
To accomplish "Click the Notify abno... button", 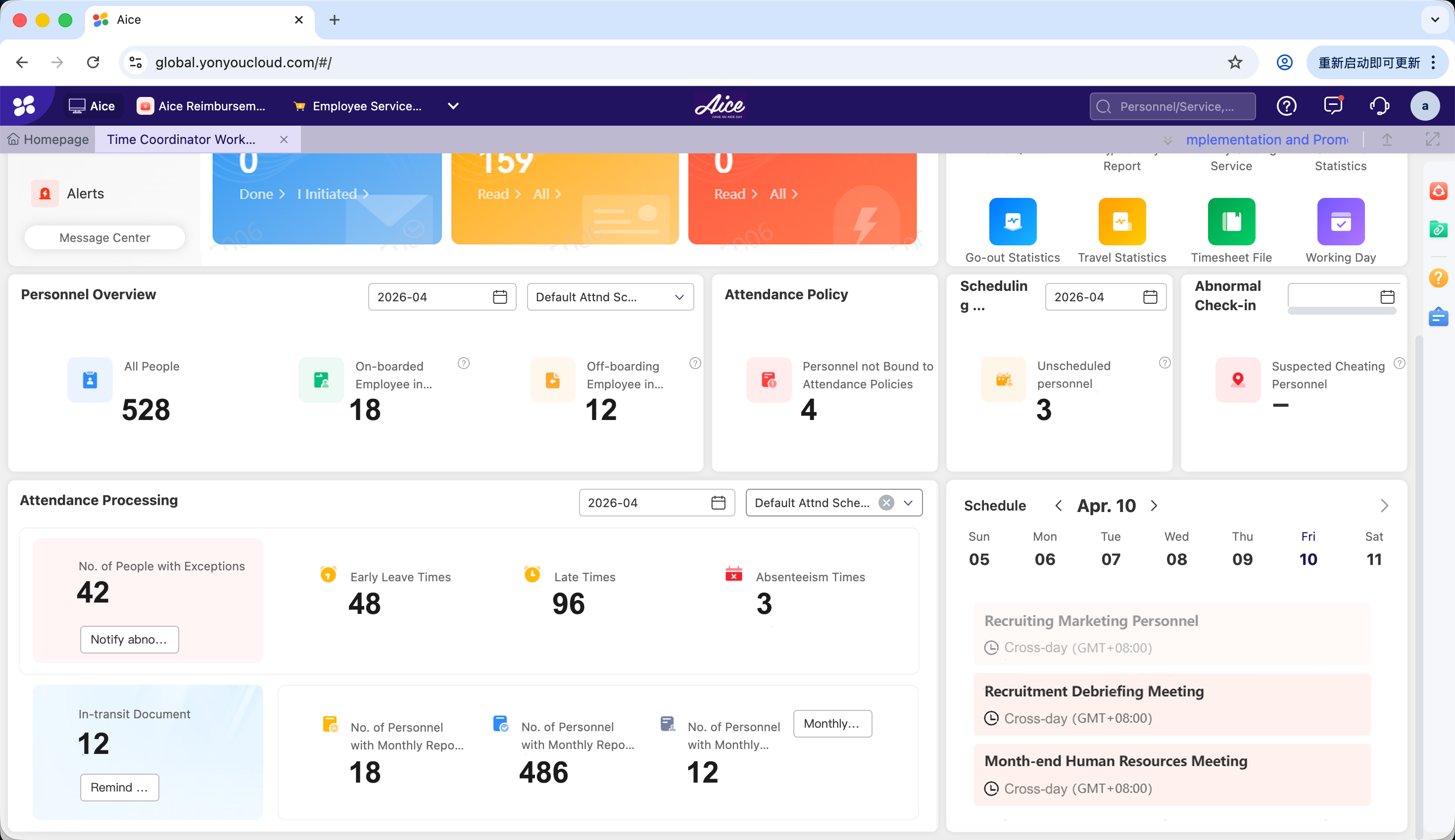I will point(129,639).
